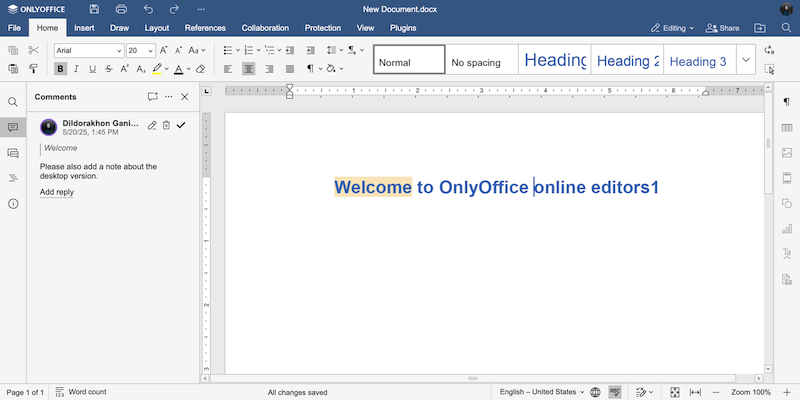Expand the paragraph styles gallery arrow

pyautogui.click(x=746, y=61)
